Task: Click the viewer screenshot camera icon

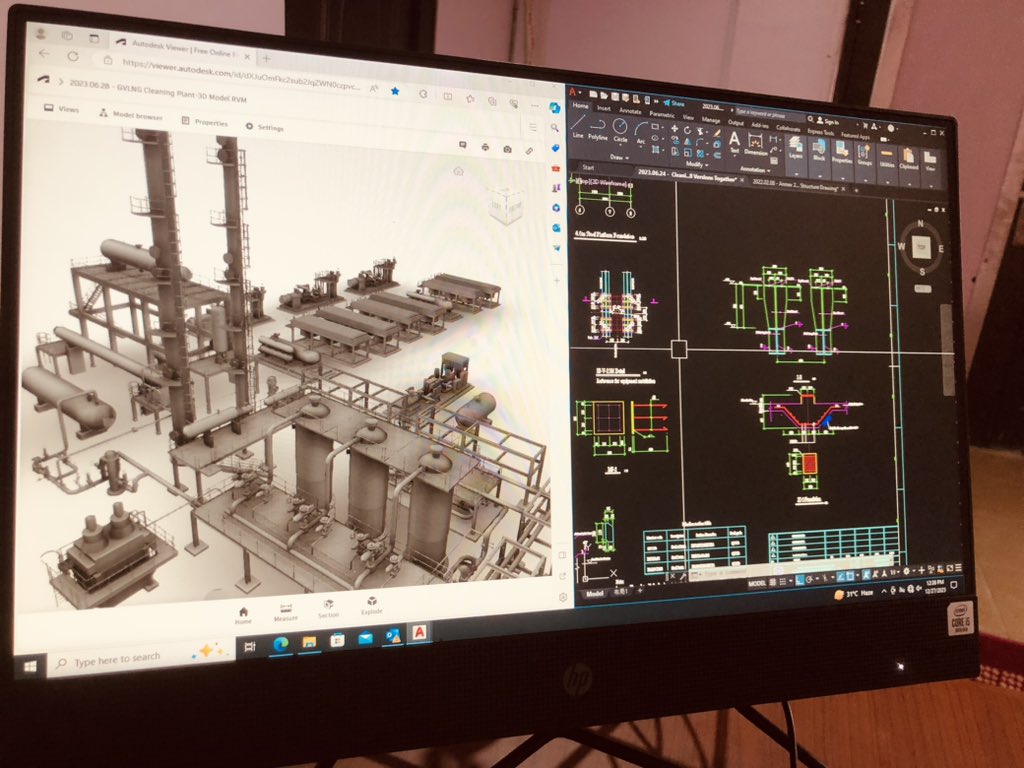Action: [507, 149]
